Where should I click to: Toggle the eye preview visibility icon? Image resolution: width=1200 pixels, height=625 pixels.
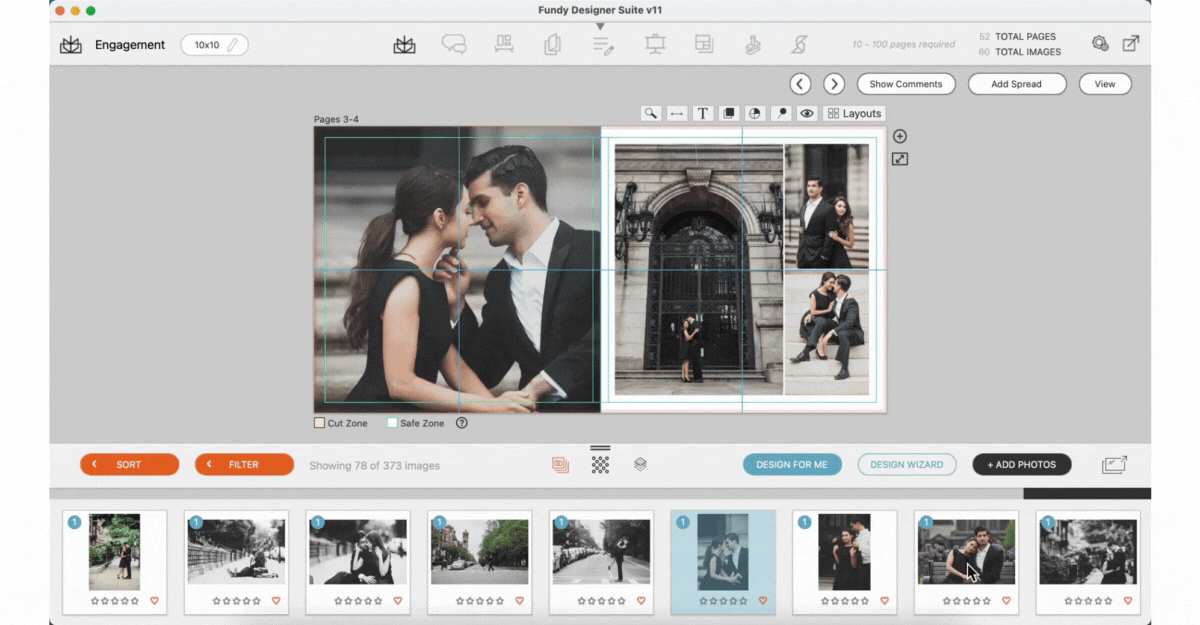[807, 114]
